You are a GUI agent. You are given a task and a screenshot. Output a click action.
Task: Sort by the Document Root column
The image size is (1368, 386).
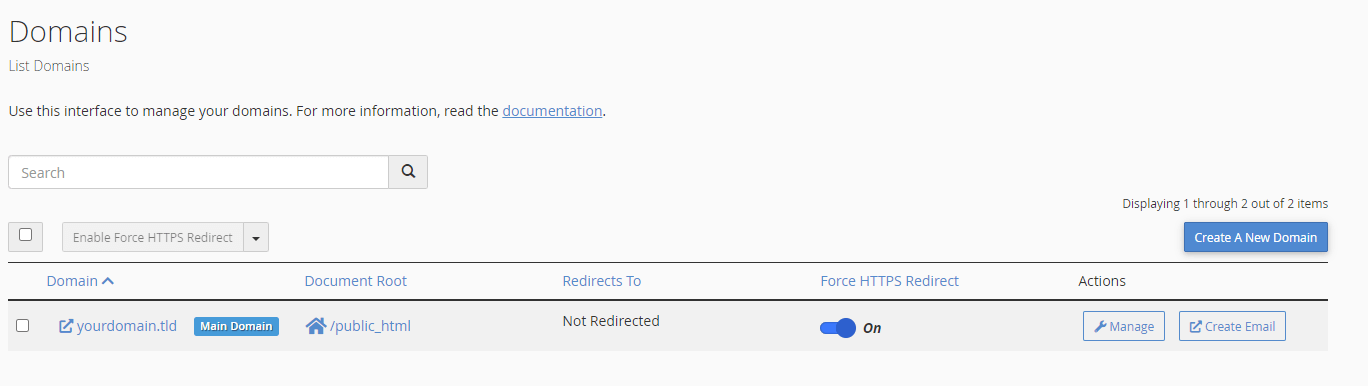coord(356,281)
